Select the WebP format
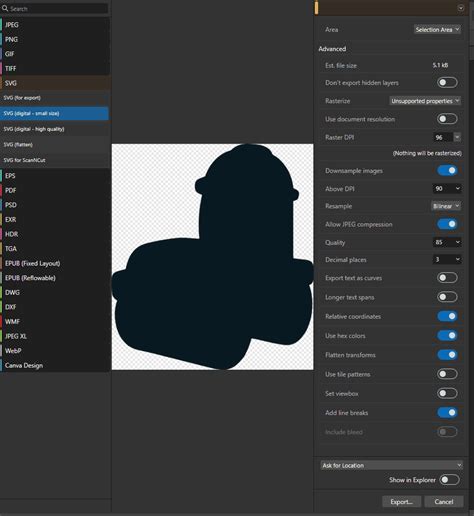 point(55,351)
